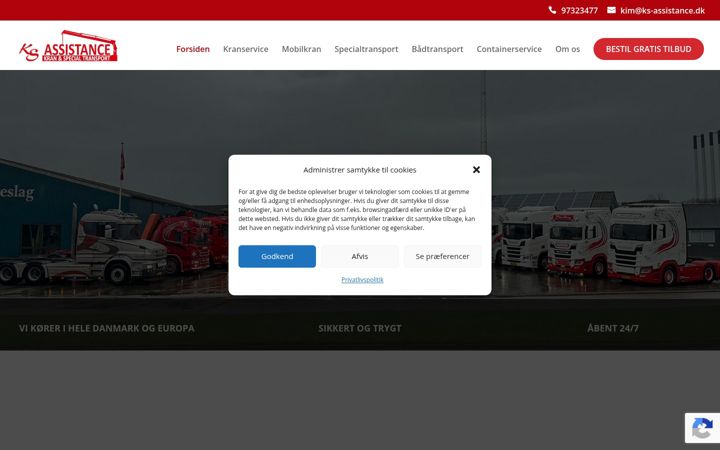Click 'Vi kører i hele Danmark og Europa' text
The height and width of the screenshot is (450, 720).
[107, 328]
